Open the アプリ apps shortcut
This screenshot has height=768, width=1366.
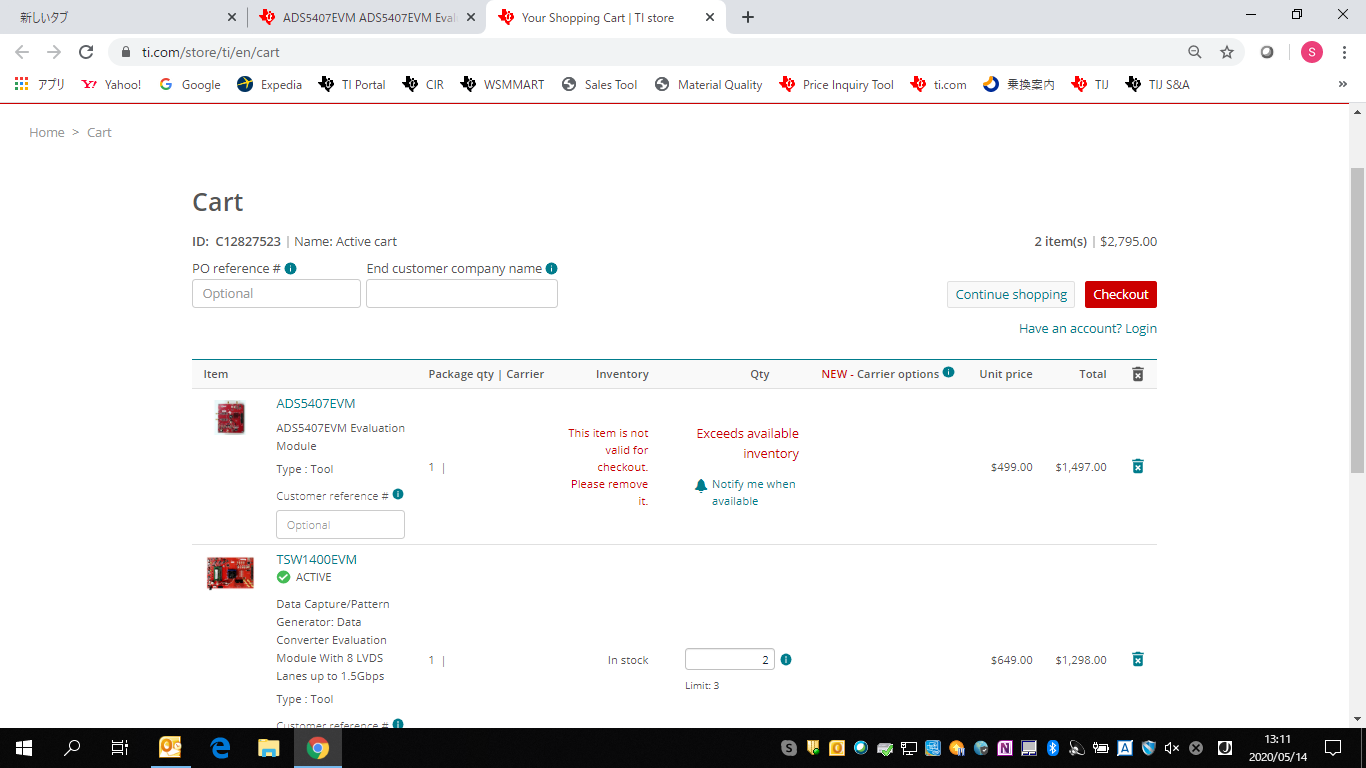(40, 85)
